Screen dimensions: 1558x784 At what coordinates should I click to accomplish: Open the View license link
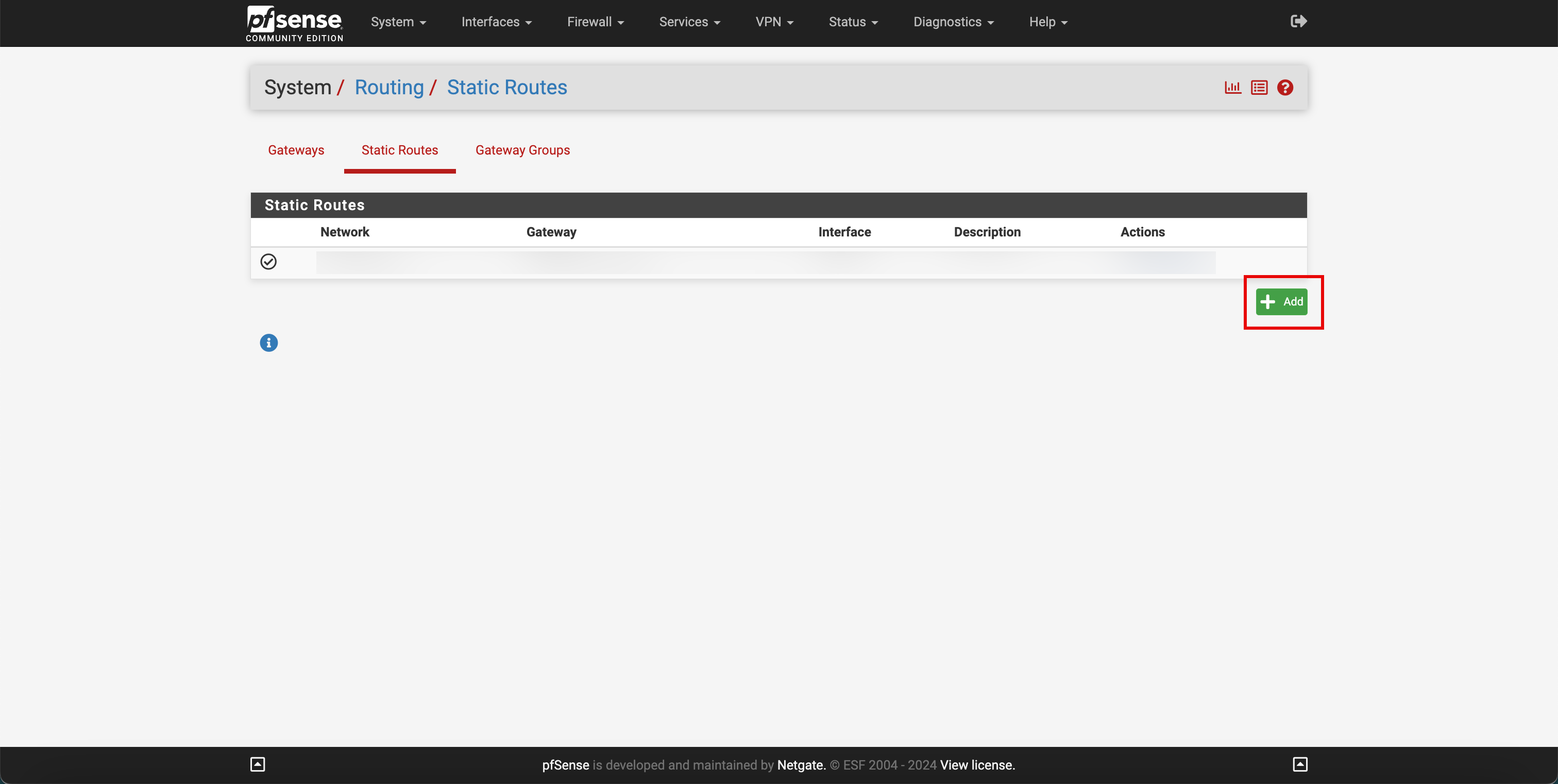click(x=977, y=764)
